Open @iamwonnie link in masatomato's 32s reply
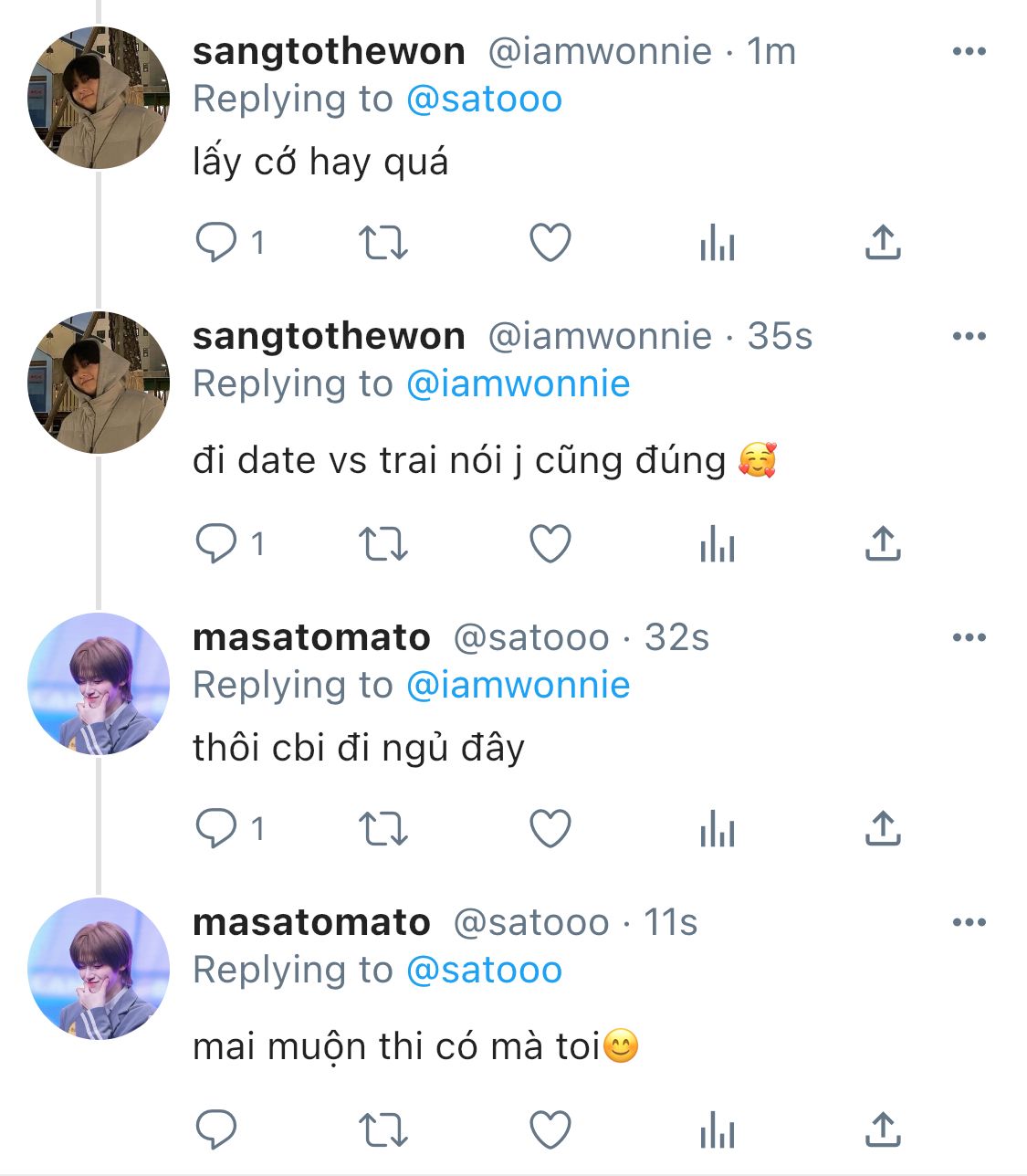The height and width of the screenshot is (1176, 1027). [518, 686]
